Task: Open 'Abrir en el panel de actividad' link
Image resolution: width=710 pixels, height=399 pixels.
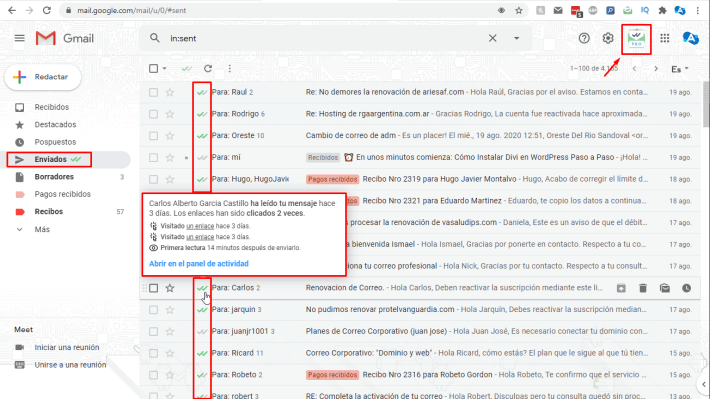Action: click(x=199, y=264)
